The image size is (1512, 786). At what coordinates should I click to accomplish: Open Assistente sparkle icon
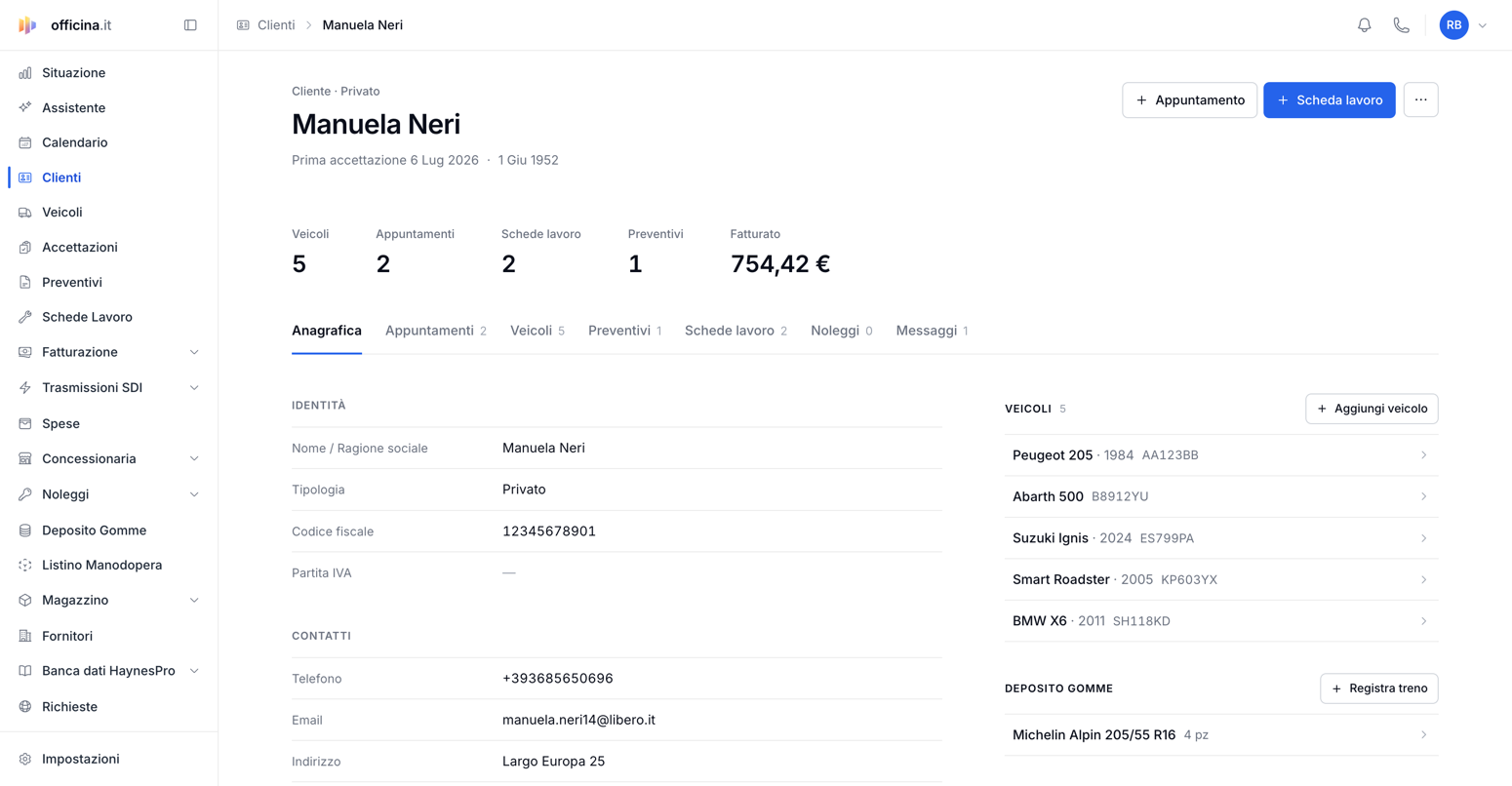[25, 108]
